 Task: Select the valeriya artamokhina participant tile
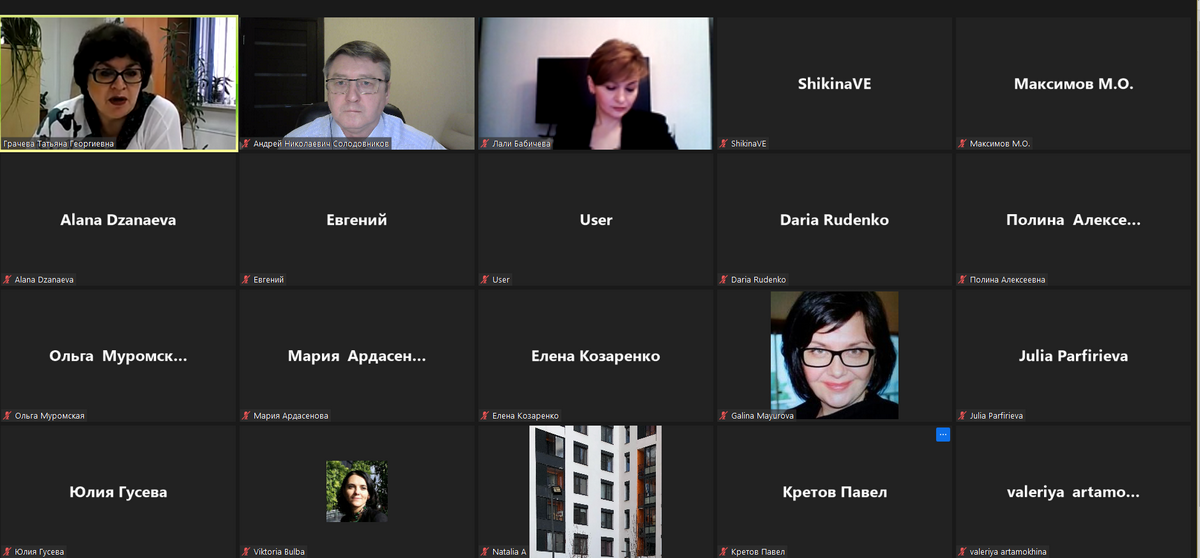click(1076, 491)
